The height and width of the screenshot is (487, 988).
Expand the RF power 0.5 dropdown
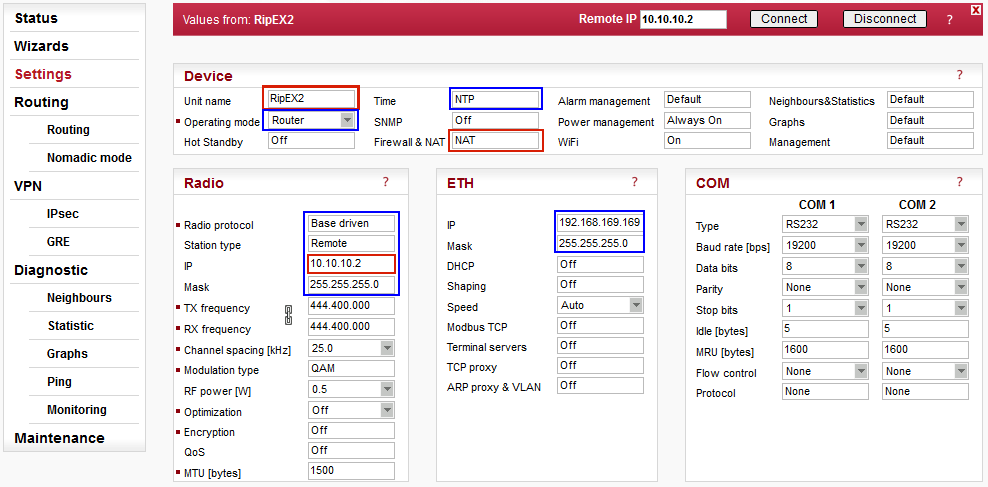(x=352, y=390)
